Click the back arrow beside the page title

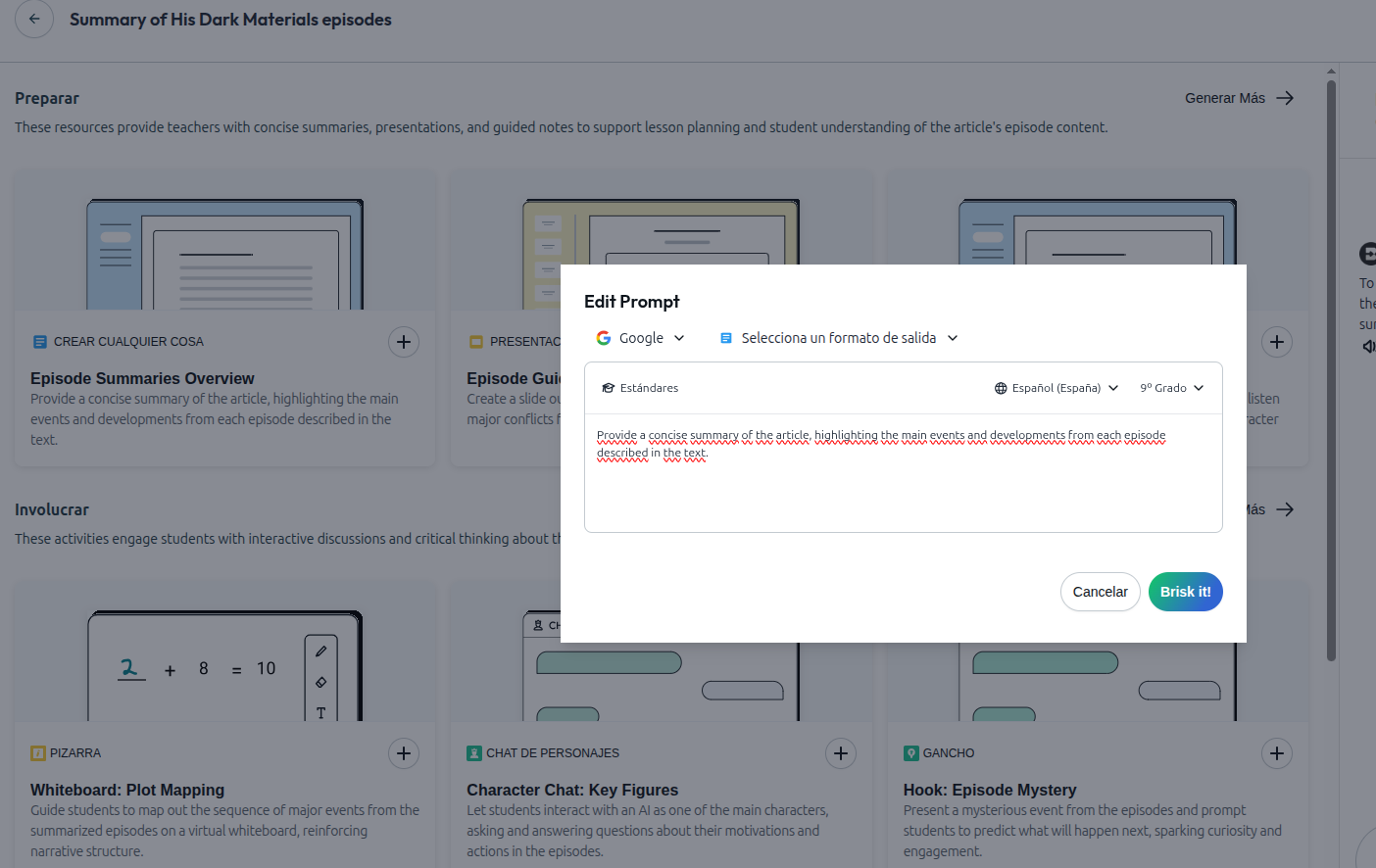[x=34, y=19]
